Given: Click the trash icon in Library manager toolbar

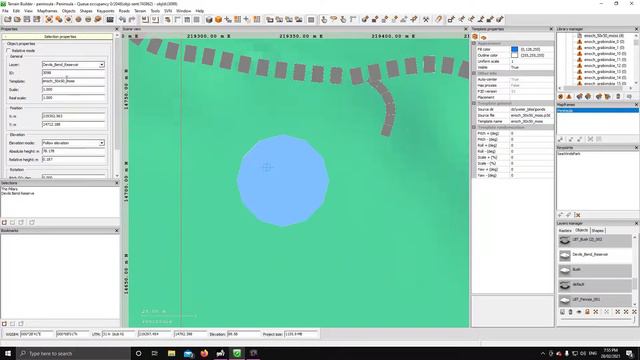Looking at the screenshot, I should point(618,96).
